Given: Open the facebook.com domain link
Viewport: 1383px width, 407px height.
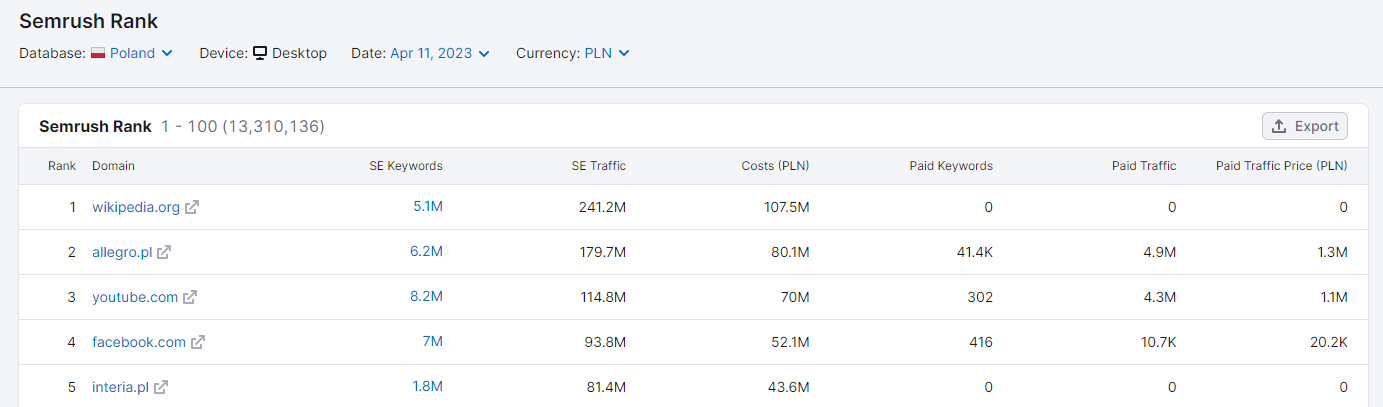Looking at the screenshot, I should pyautogui.click(x=139, y=342).
